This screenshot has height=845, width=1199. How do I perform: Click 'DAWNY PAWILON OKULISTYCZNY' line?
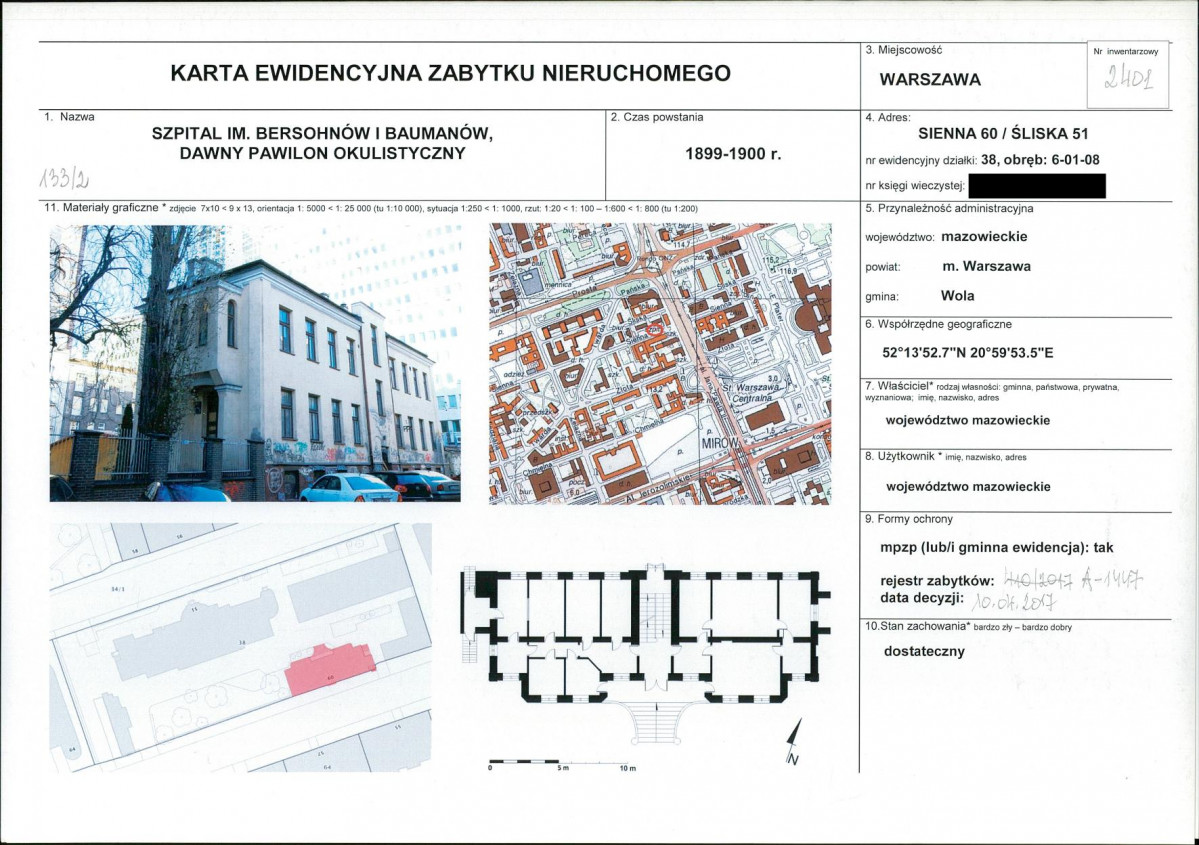(x=322, y=153)
